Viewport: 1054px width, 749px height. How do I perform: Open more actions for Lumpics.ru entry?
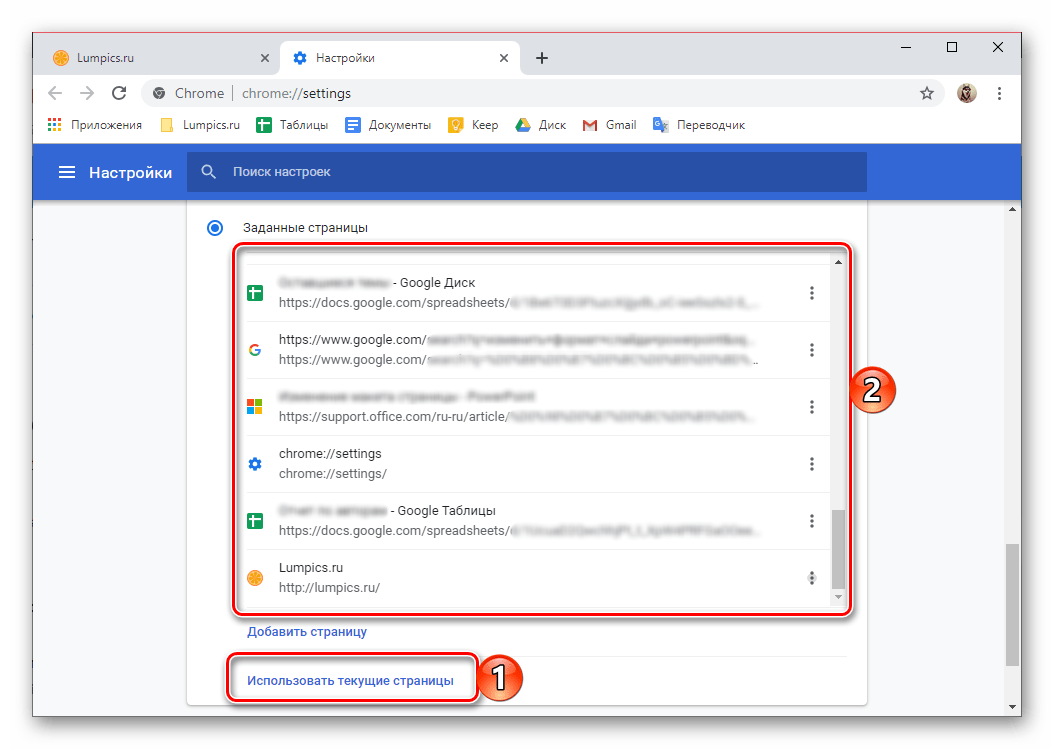[812, 578]
